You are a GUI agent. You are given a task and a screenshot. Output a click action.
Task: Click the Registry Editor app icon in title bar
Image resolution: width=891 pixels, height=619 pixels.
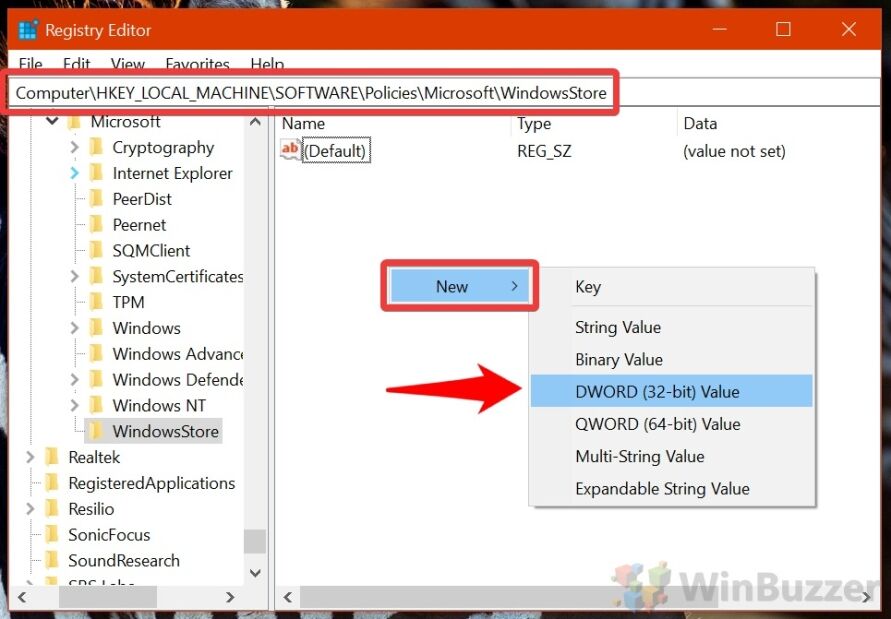point(27,30)
